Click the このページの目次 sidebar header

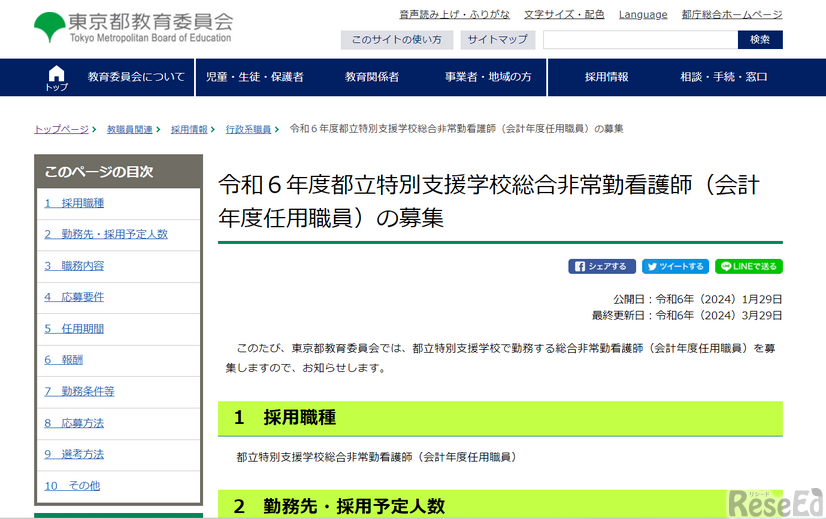119,172
